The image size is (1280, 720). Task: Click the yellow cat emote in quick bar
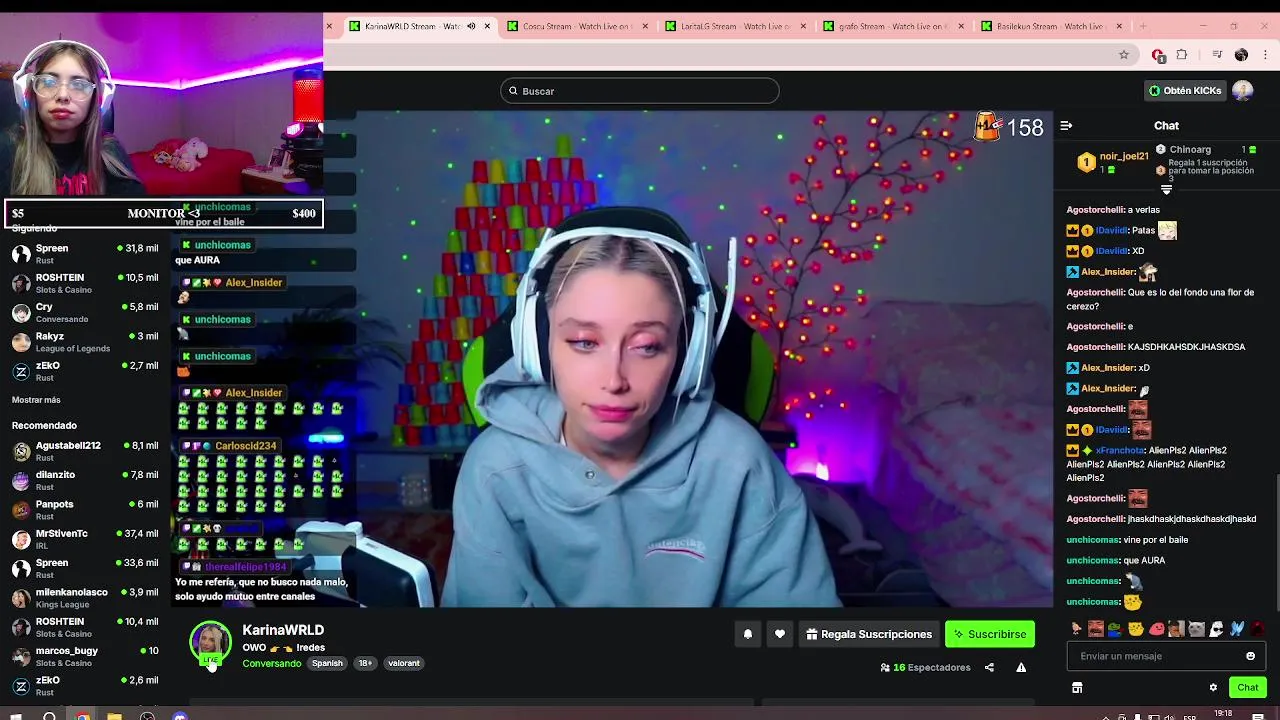click(1136, 629)
